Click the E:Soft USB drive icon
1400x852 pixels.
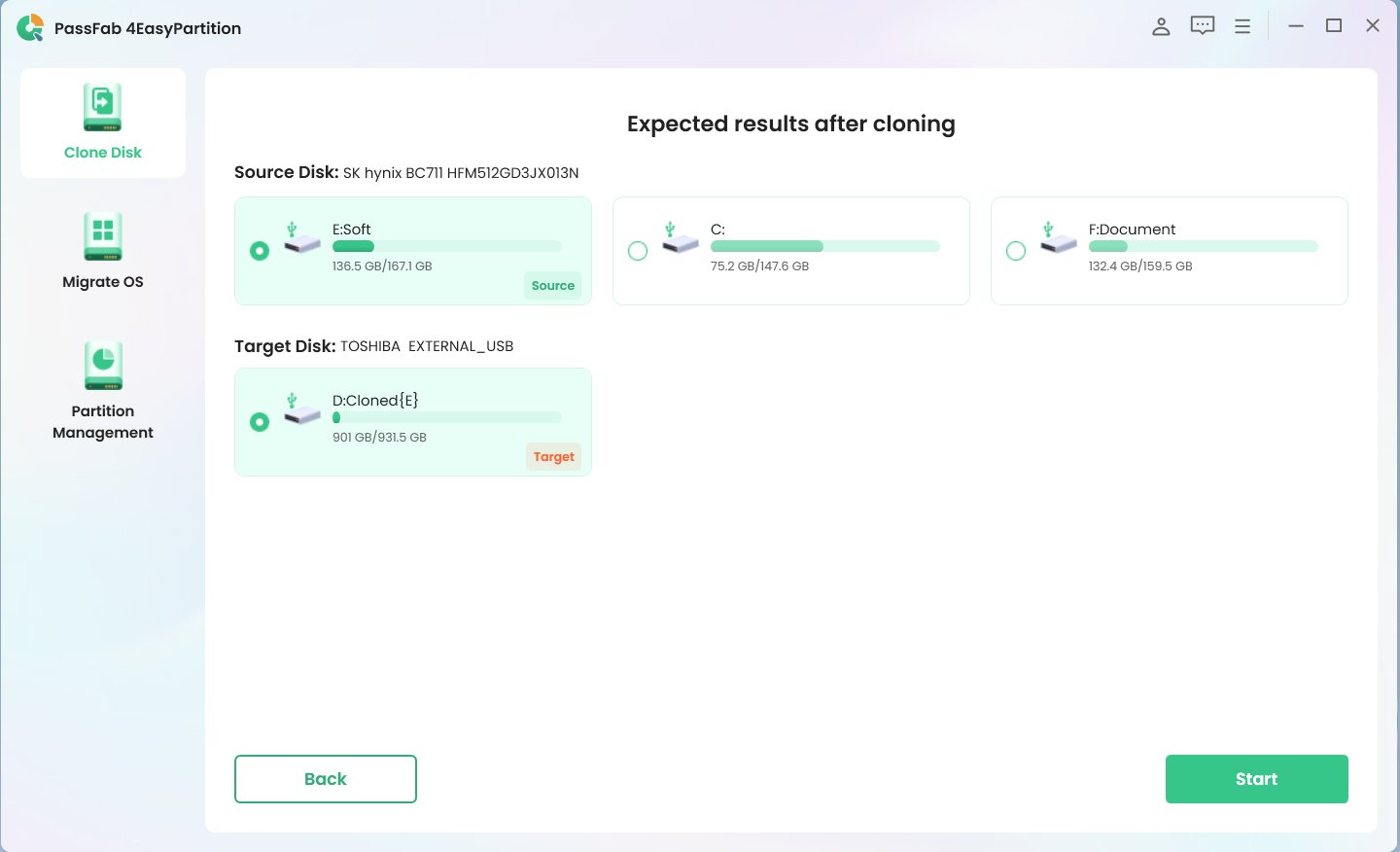coord(301,238)
